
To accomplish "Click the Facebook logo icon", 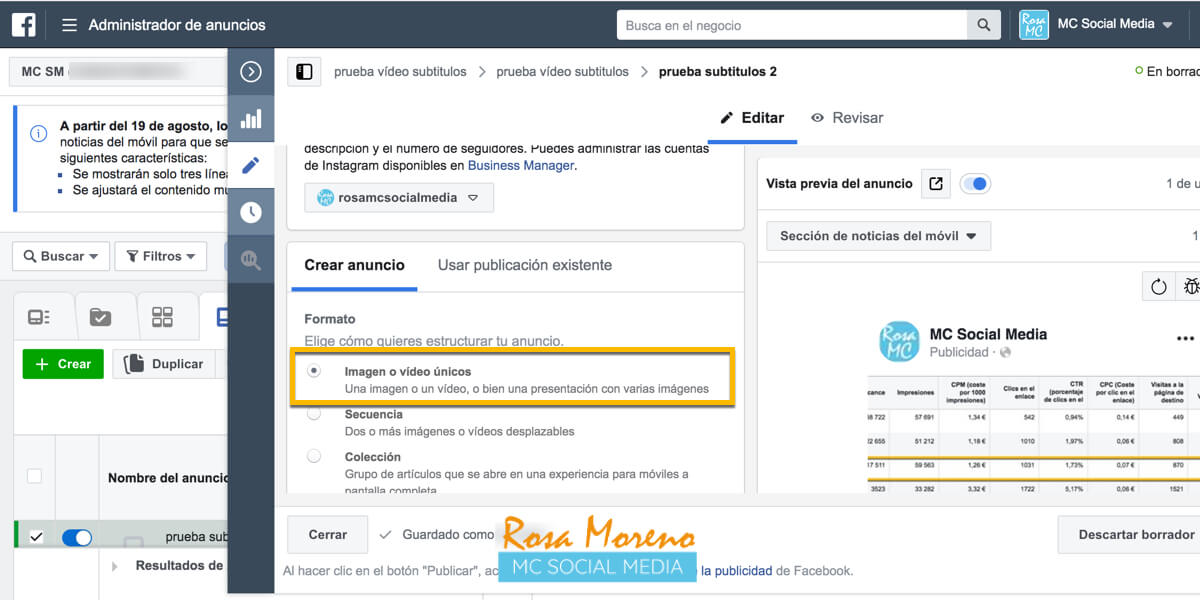I will pyautogui.click(x=24, y=24).
